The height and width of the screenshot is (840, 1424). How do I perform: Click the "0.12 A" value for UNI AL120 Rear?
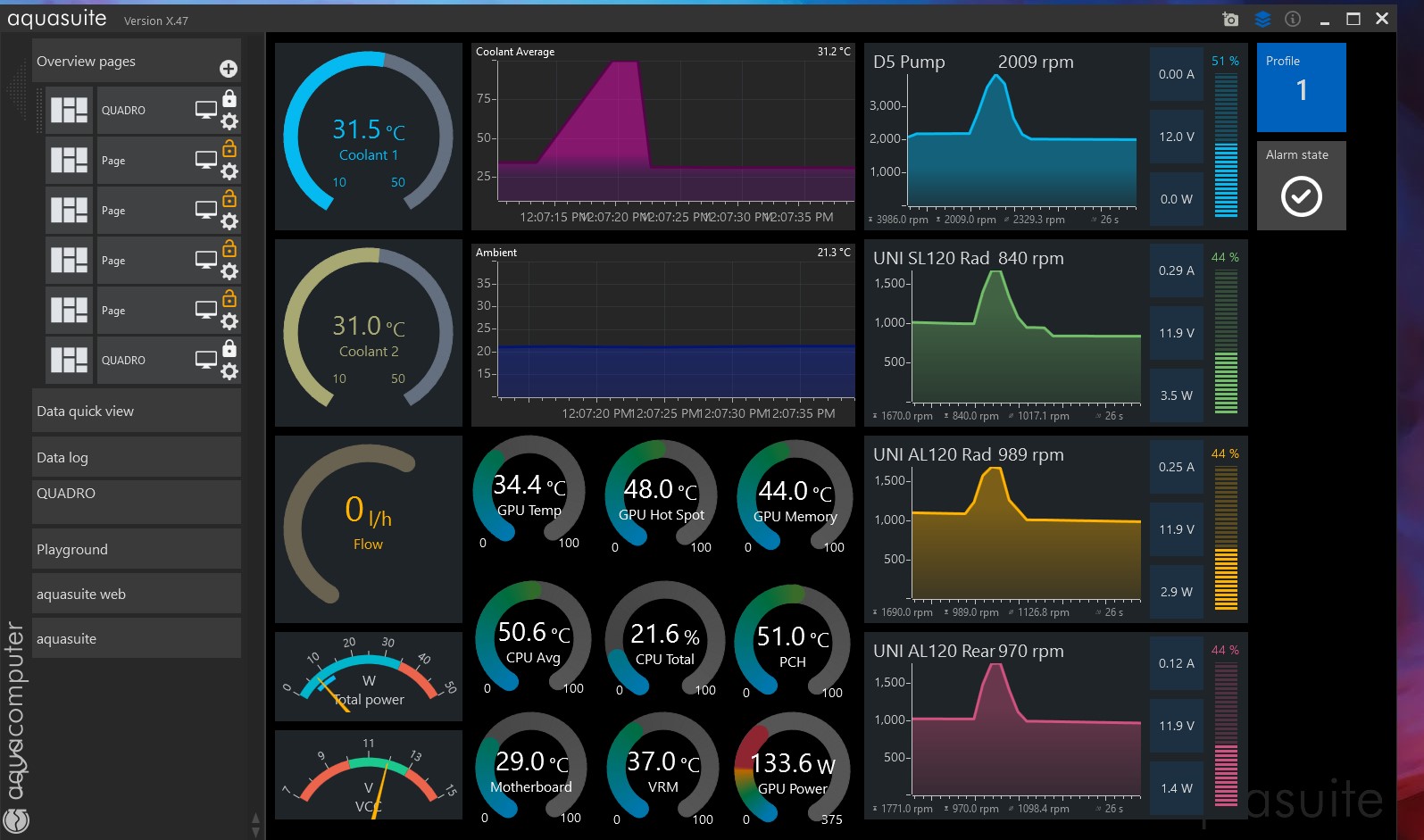tap(1177, 663)
